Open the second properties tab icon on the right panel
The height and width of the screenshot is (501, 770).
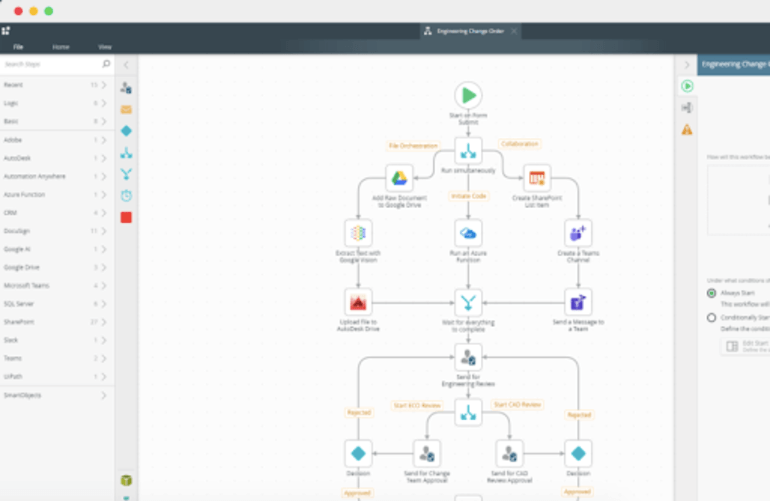tap(687, 108)
